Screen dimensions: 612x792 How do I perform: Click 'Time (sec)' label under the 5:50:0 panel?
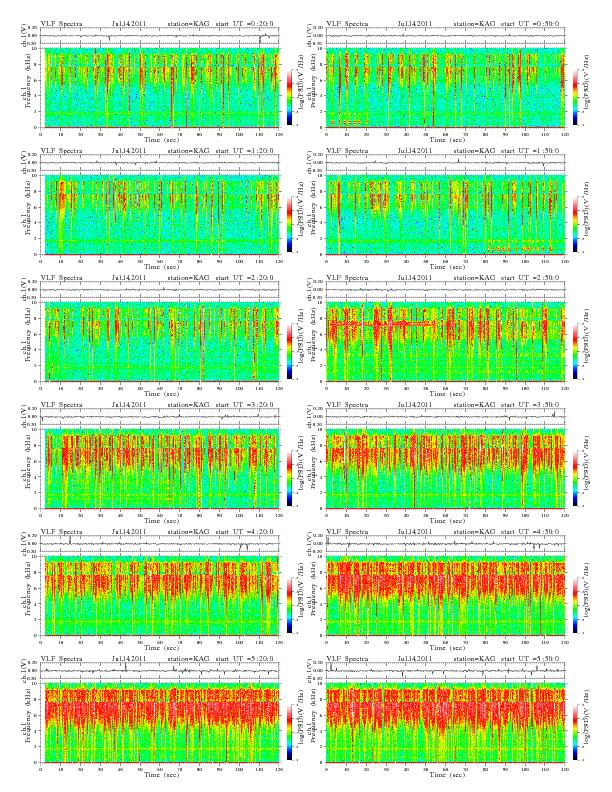pyautogui.click(x=447, y=774)
